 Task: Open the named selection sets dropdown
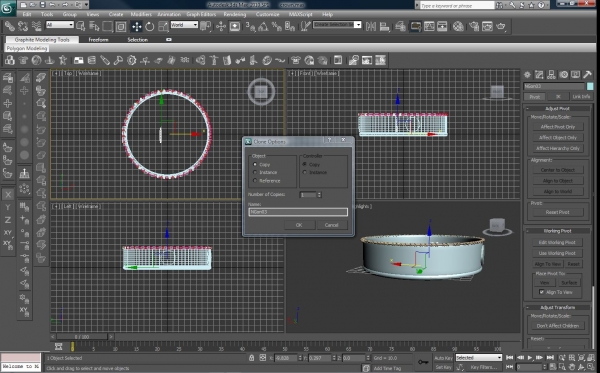(337, 25)
